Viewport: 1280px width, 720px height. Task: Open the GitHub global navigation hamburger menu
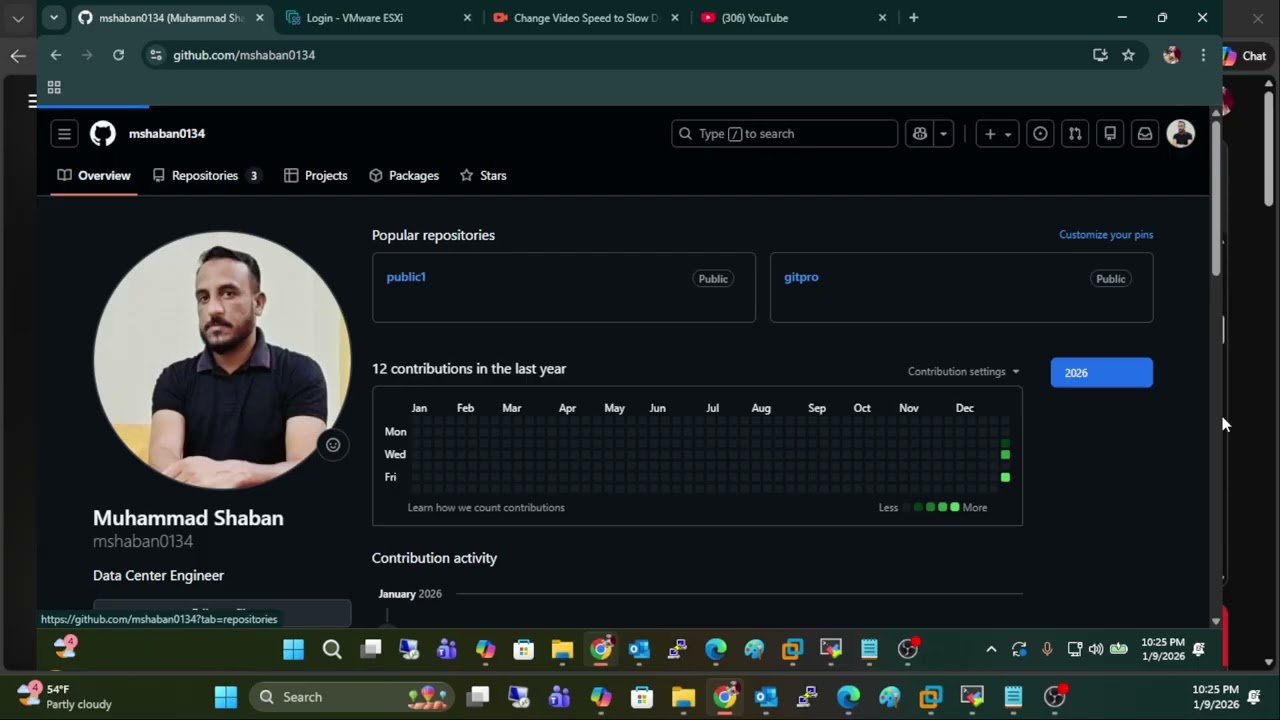64,134
